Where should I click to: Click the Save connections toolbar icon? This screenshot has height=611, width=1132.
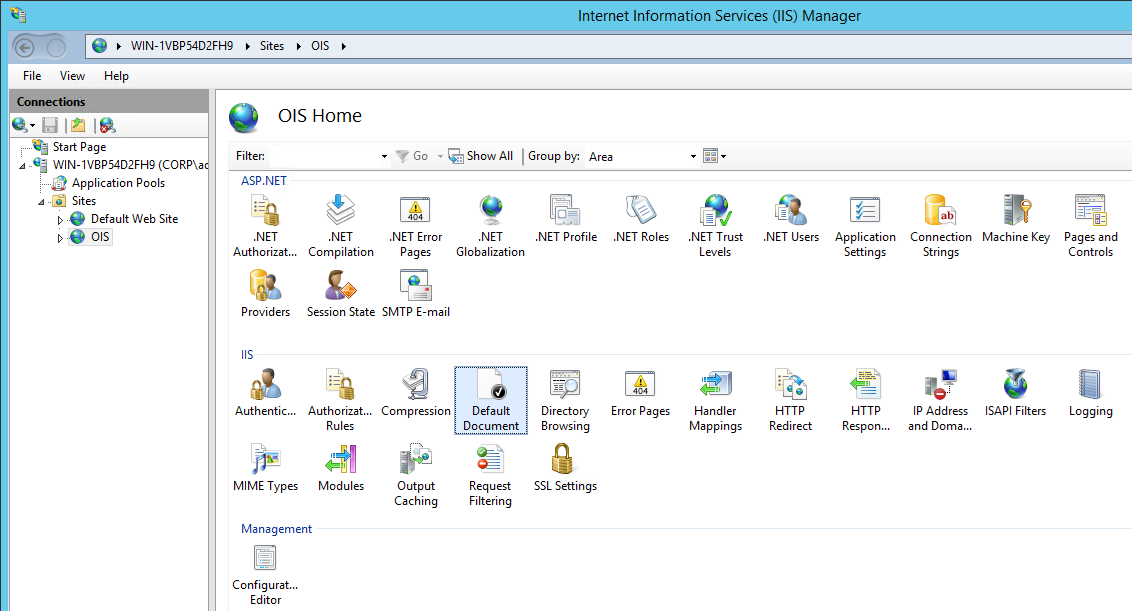point(50,126)
